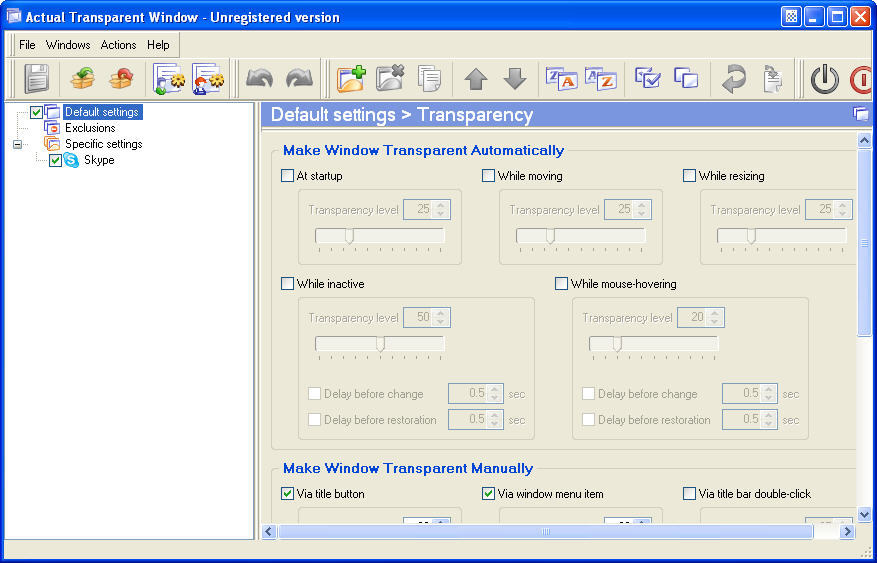Click horizontal scrollbar left arrow

pos(269,532)
